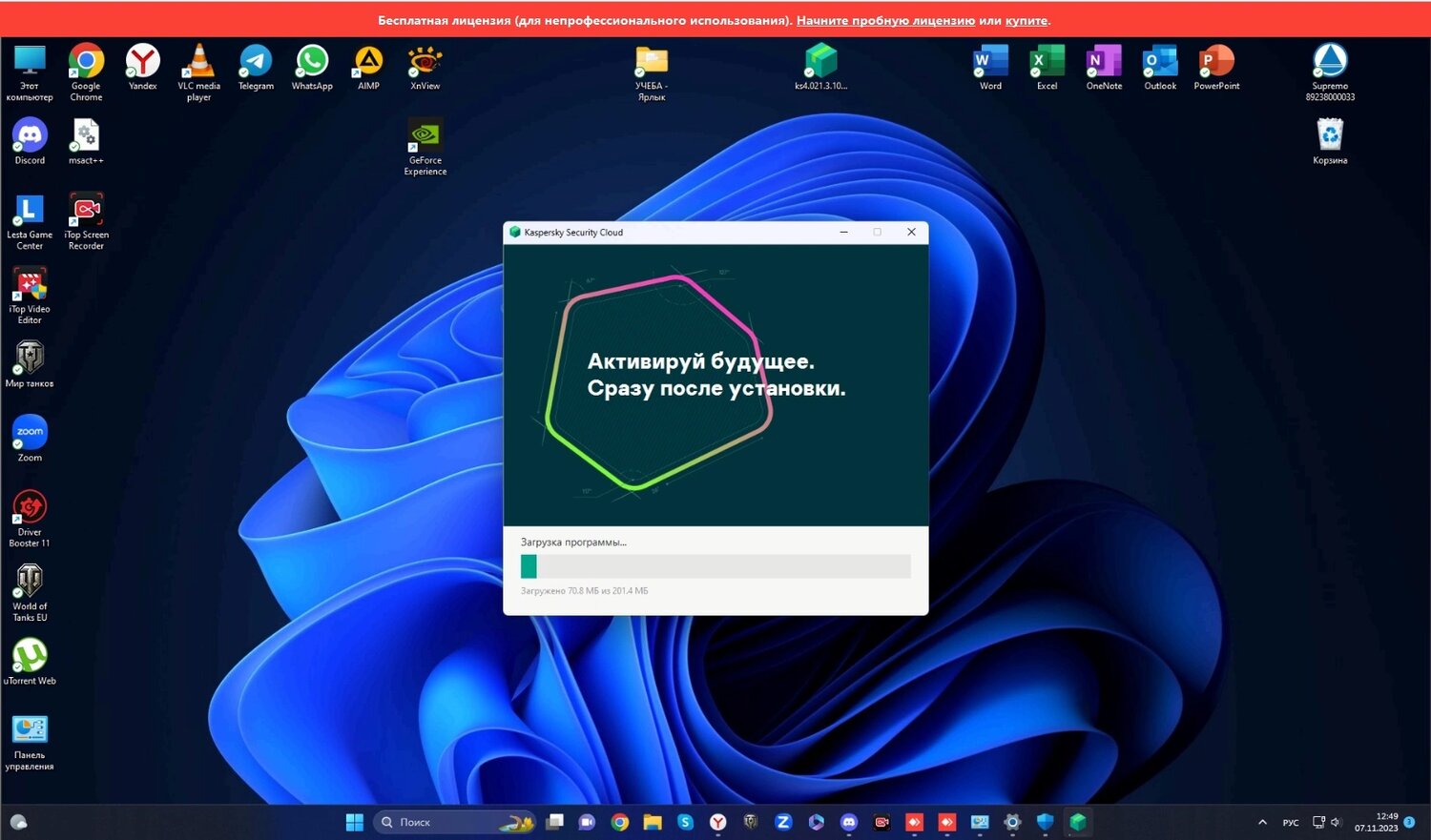Open Windows Security shield in taskbar
The image size is (1431, 840).
click(1045, 822)
